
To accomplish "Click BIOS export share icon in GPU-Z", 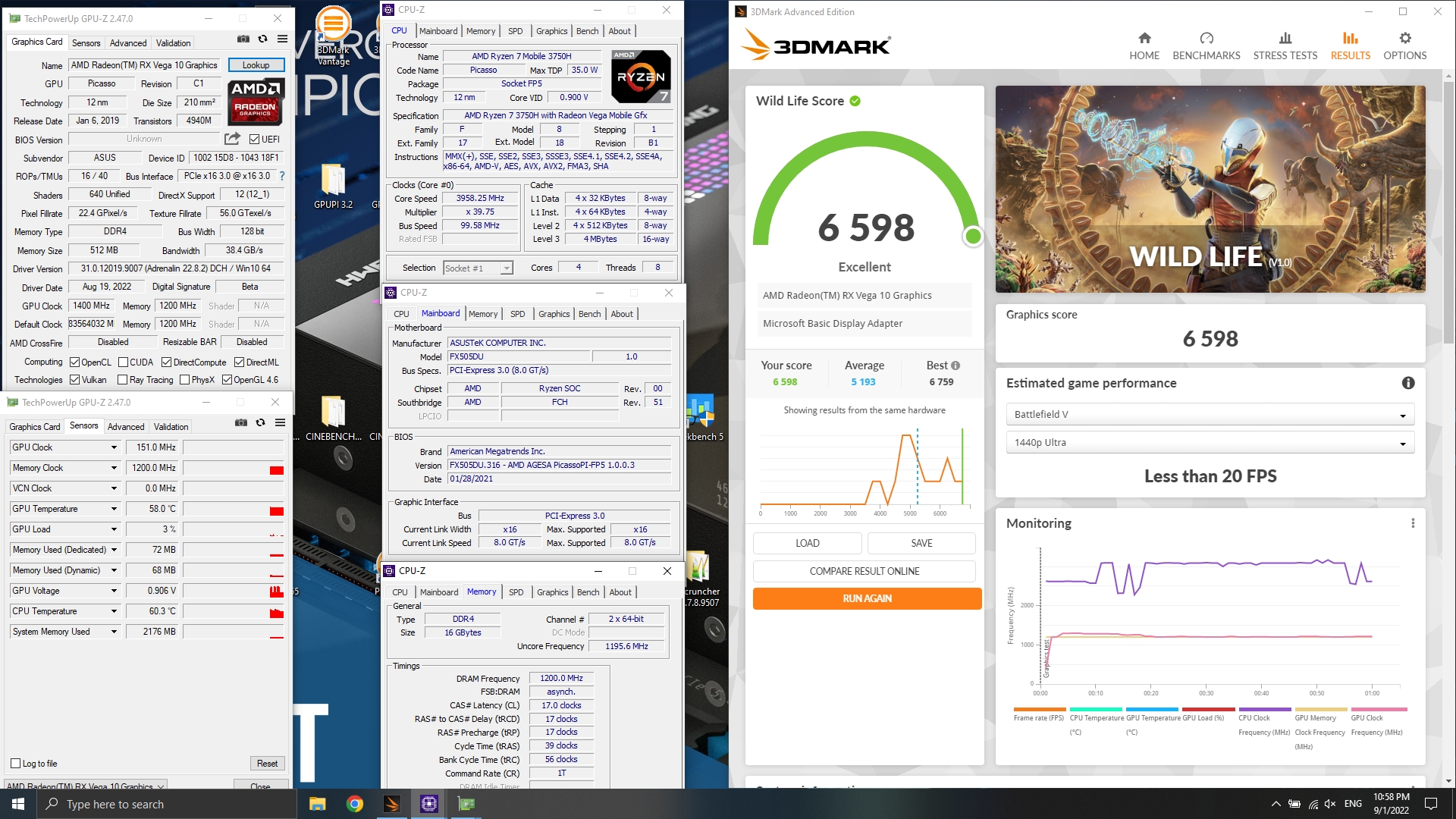I will pos(232,139).
